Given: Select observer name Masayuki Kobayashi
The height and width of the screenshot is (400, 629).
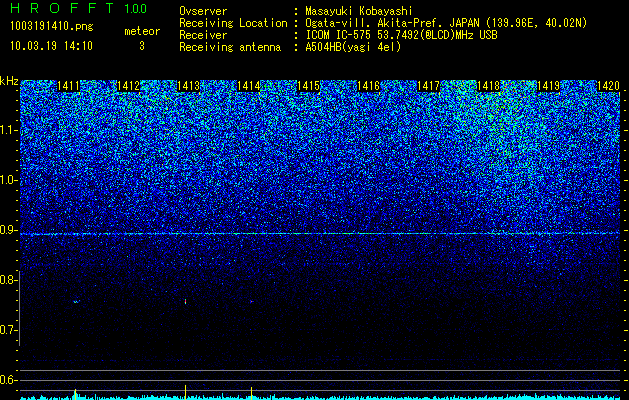Looking at the screenshot, I should (358, 11).
